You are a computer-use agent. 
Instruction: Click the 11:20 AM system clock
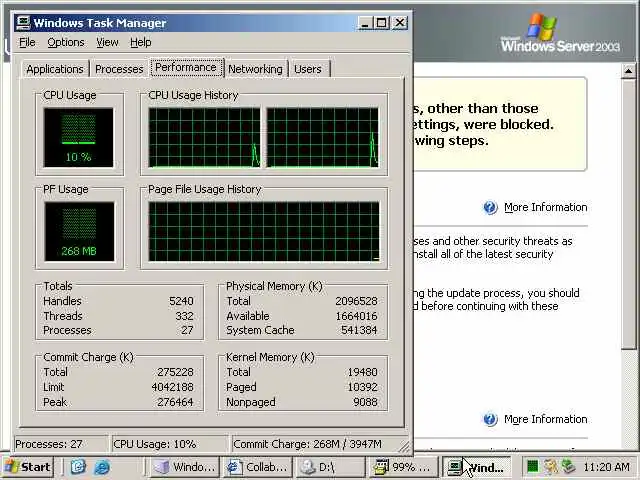tap(606, 467)
